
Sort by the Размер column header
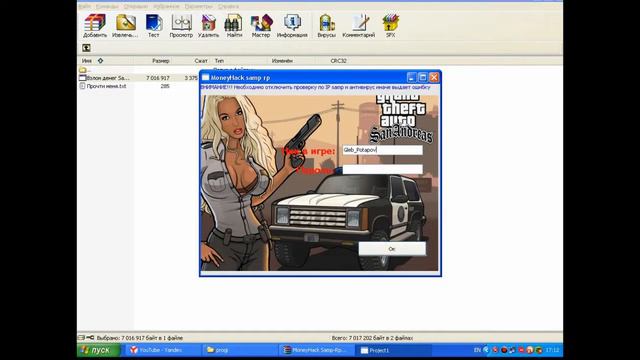point(161,61)
